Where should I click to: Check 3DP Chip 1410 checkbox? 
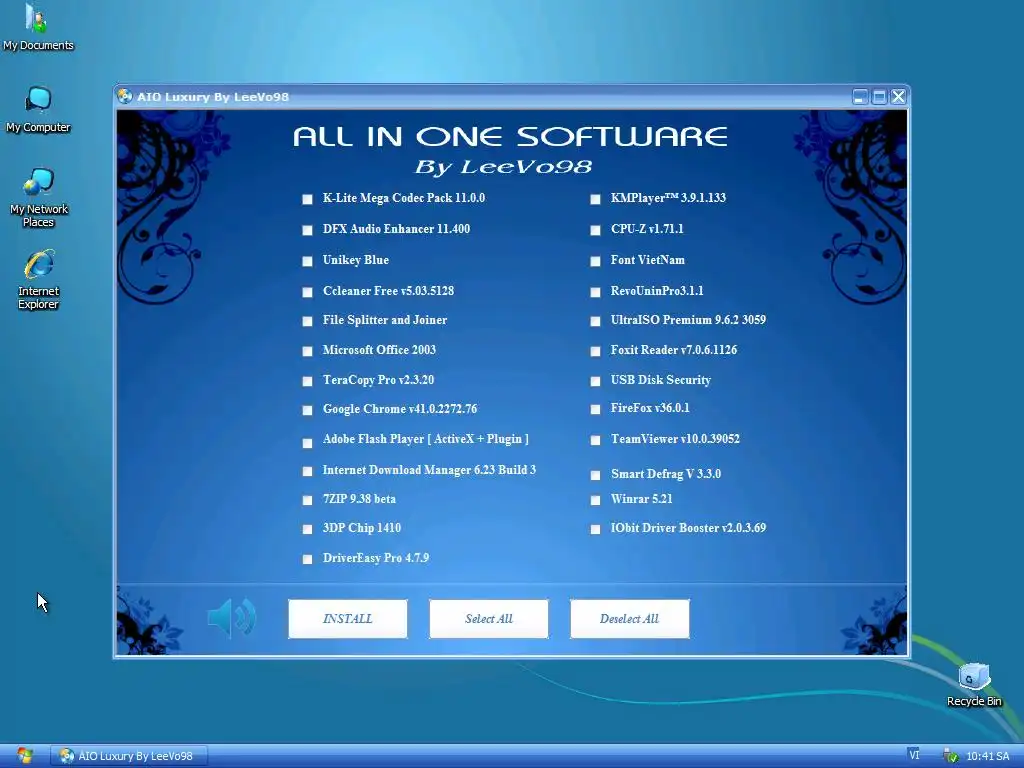point(308,529)
